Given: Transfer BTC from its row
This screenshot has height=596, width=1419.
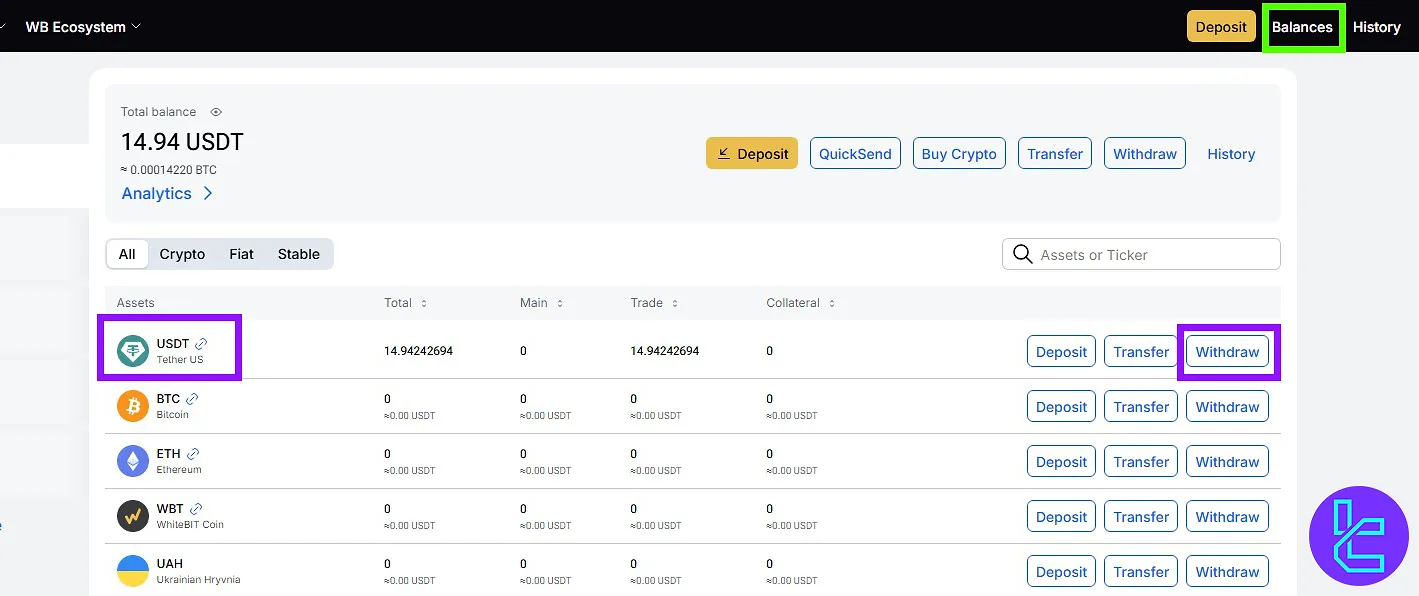Looking at the screenshot, I should point(1141,407).
